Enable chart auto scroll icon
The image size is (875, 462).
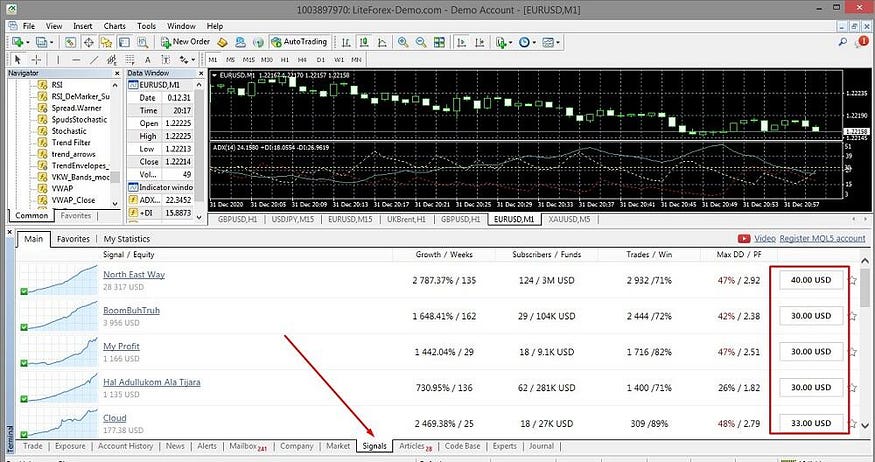461,42
